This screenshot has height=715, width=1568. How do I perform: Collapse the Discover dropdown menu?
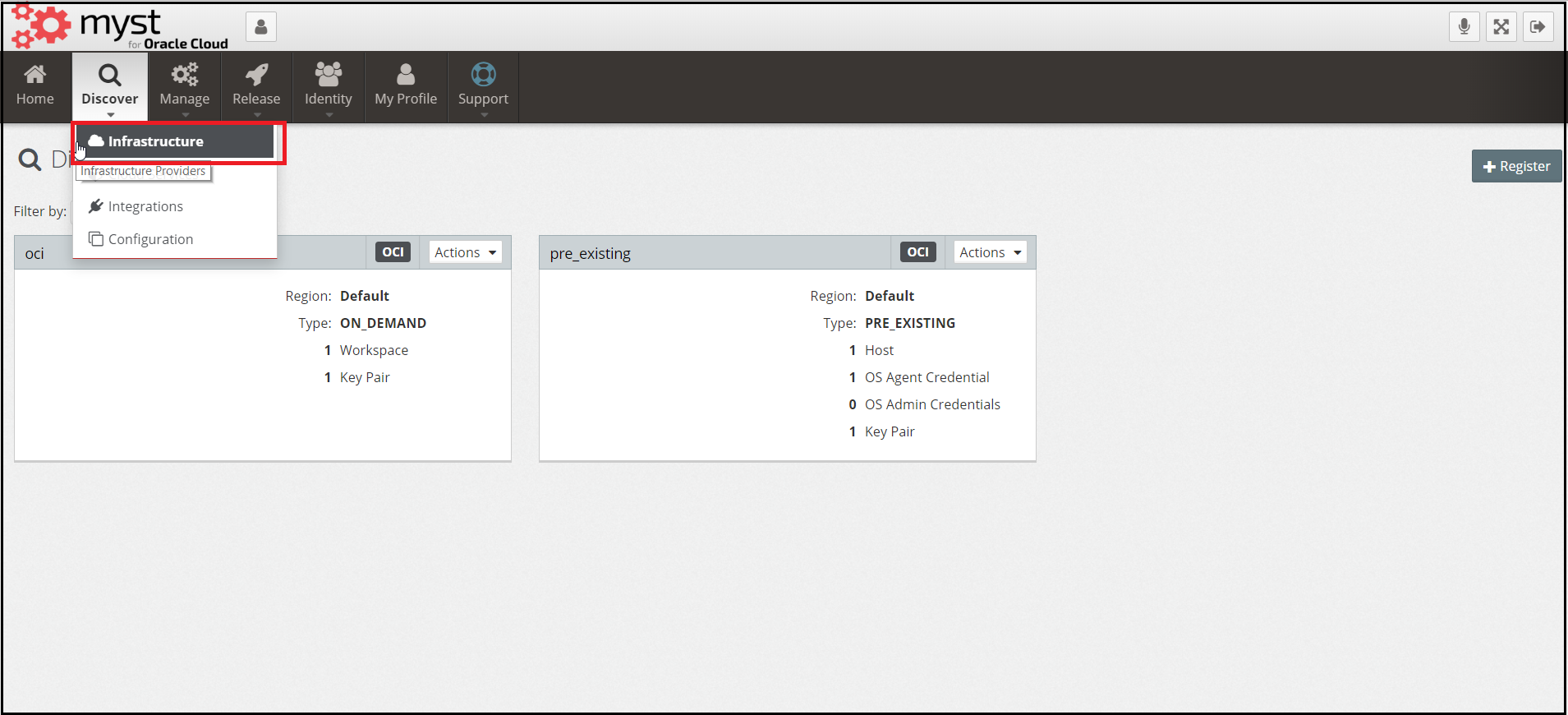[110, 86]
